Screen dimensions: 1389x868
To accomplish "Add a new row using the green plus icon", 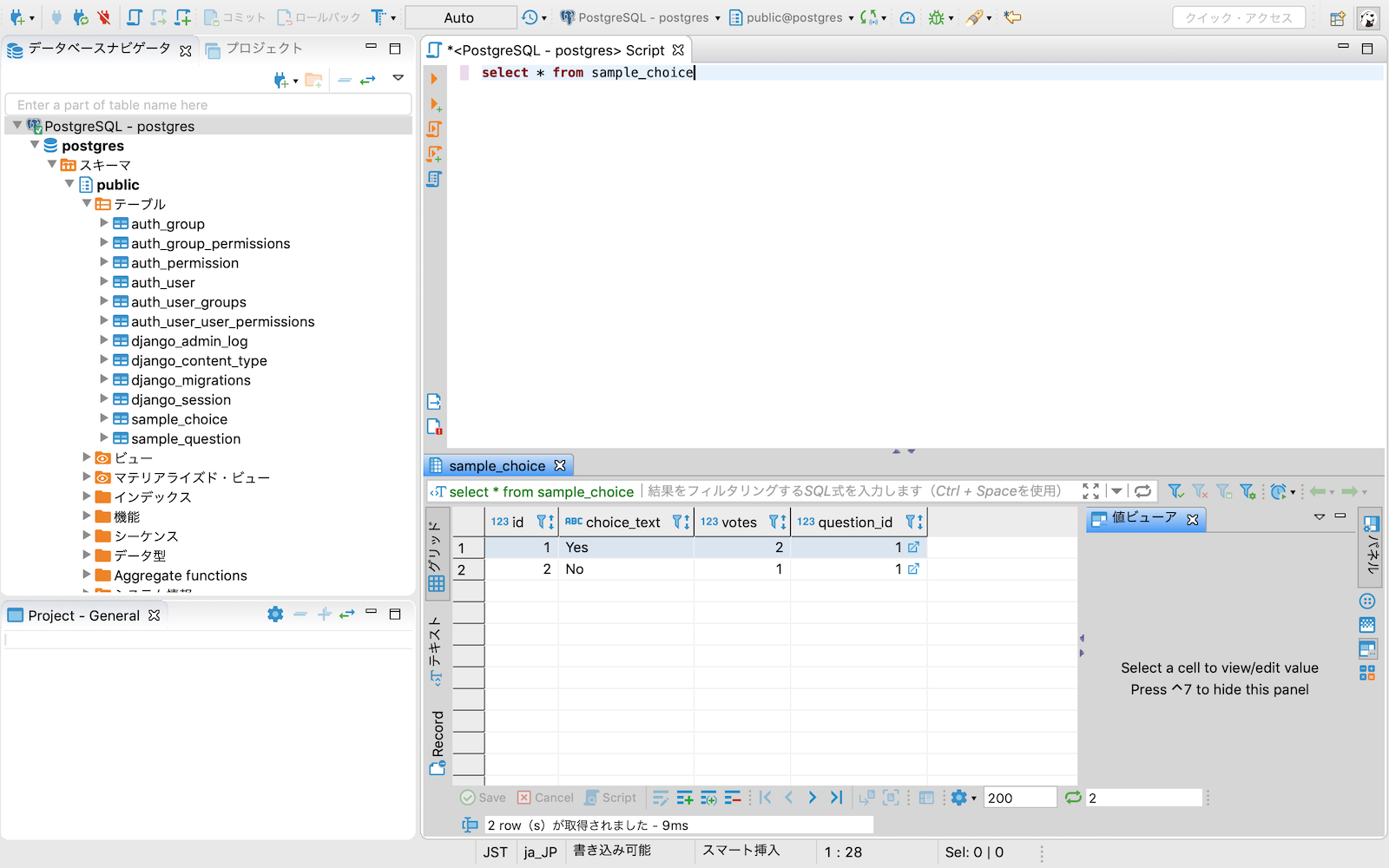I will (685, 797).
